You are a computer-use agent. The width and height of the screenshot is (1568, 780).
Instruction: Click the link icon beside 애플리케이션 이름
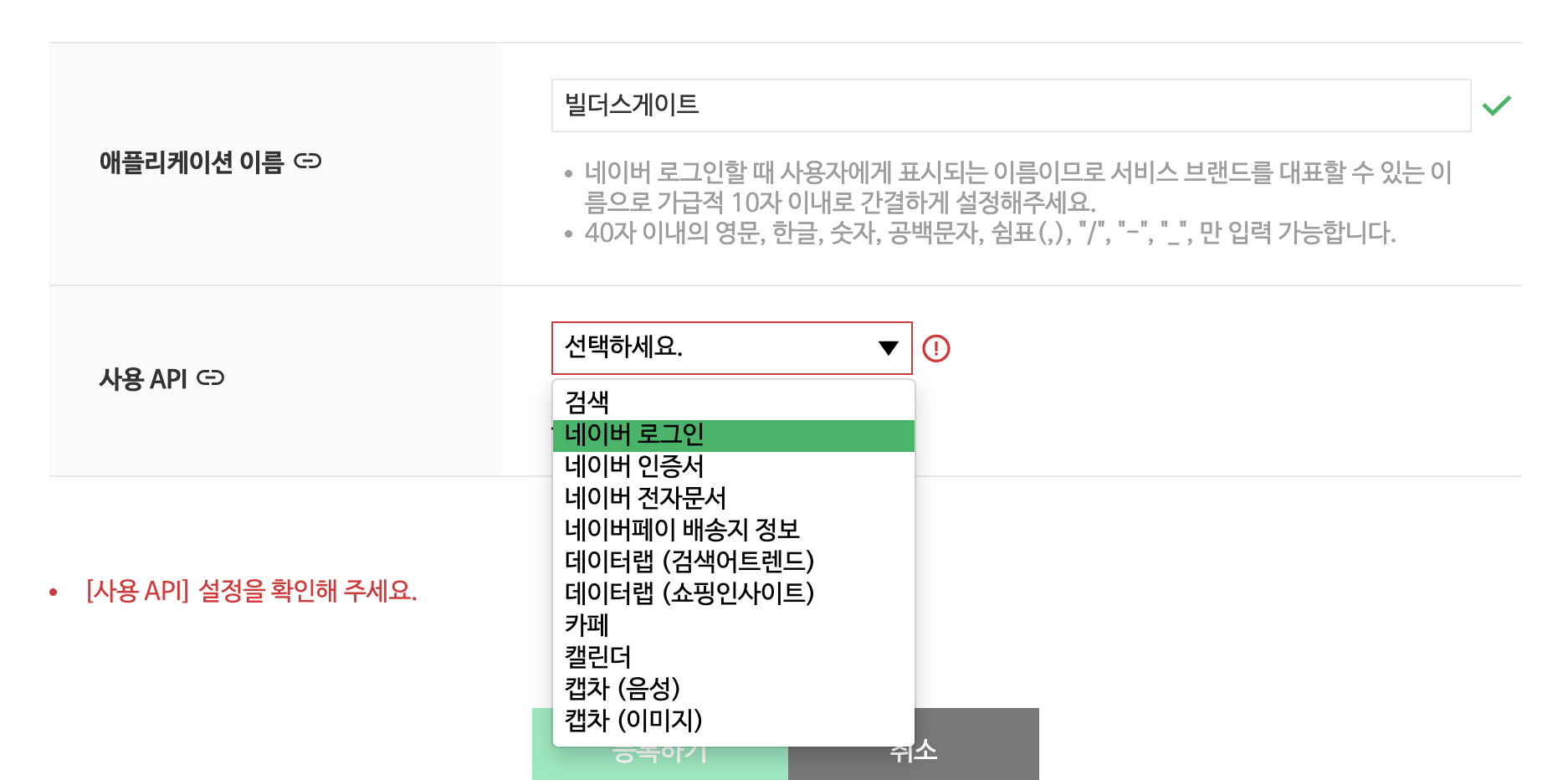(308, 162)
